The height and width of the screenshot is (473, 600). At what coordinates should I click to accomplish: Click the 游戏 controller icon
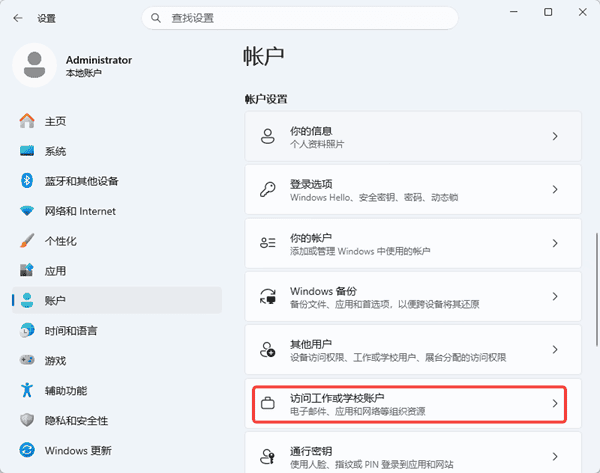tap(27, 360)
